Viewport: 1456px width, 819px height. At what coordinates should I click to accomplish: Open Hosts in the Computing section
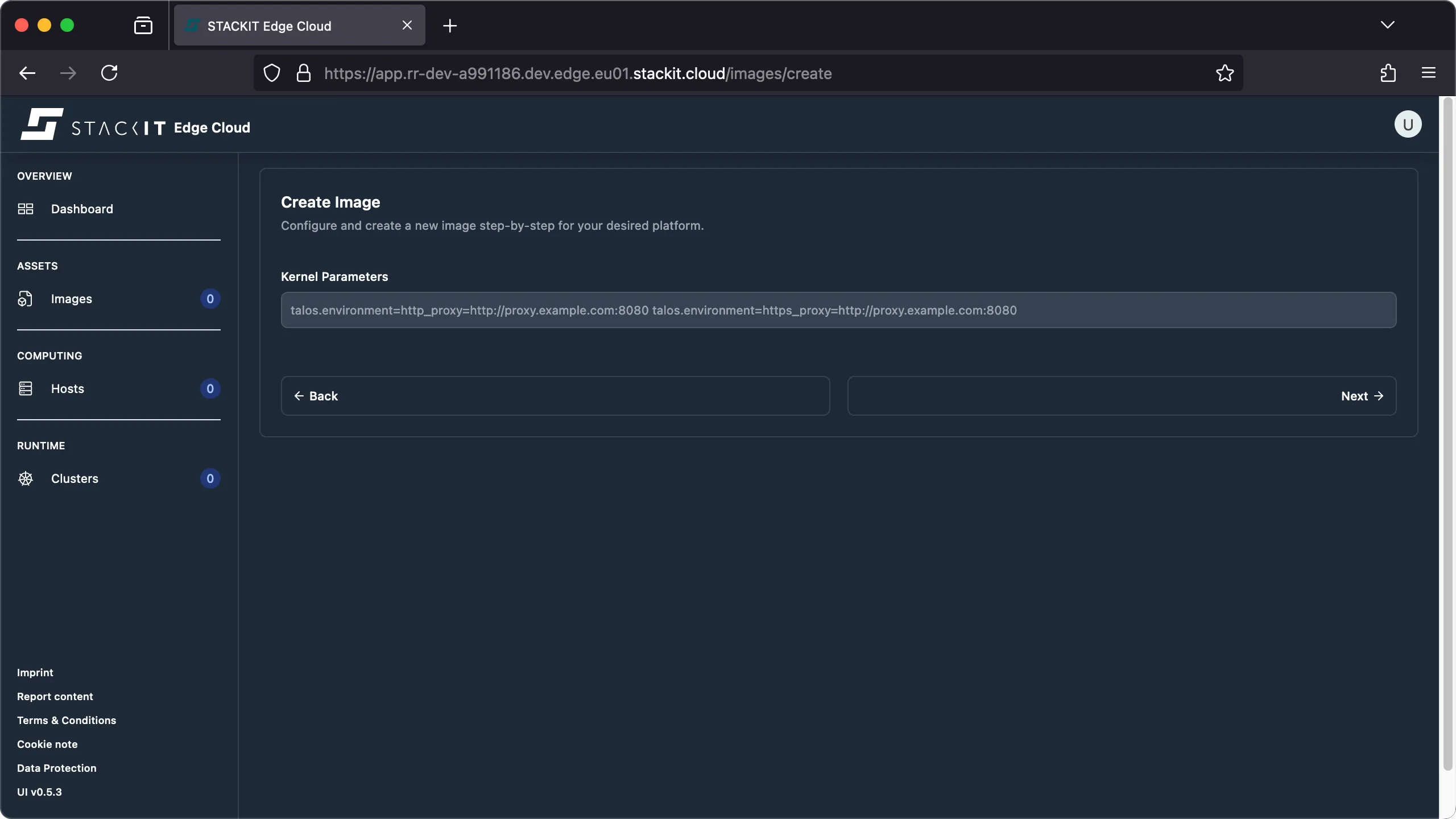click(67, 388)
